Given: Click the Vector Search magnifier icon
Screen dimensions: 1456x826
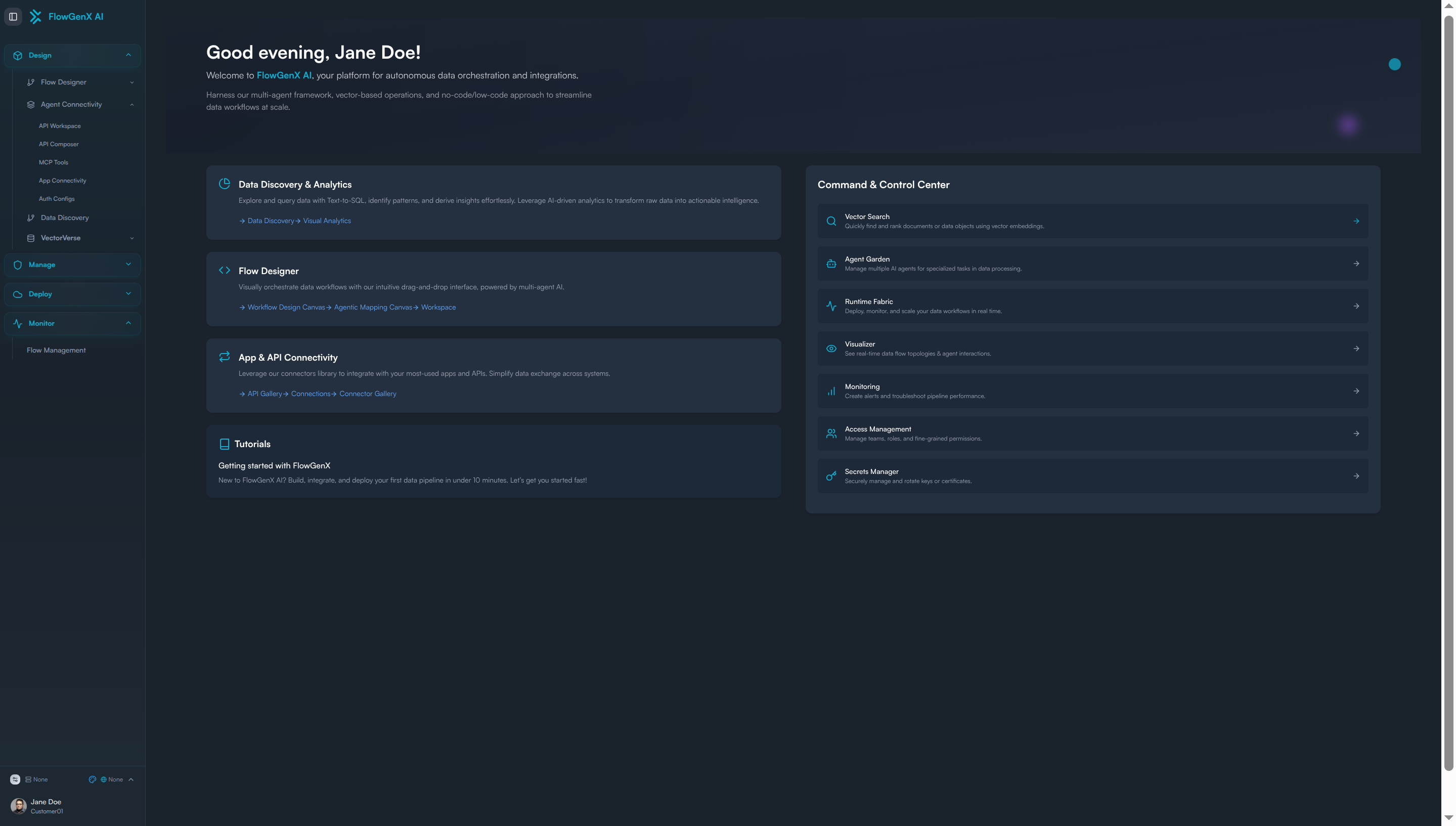Looking at the screenshot, I should coord(831,221).
